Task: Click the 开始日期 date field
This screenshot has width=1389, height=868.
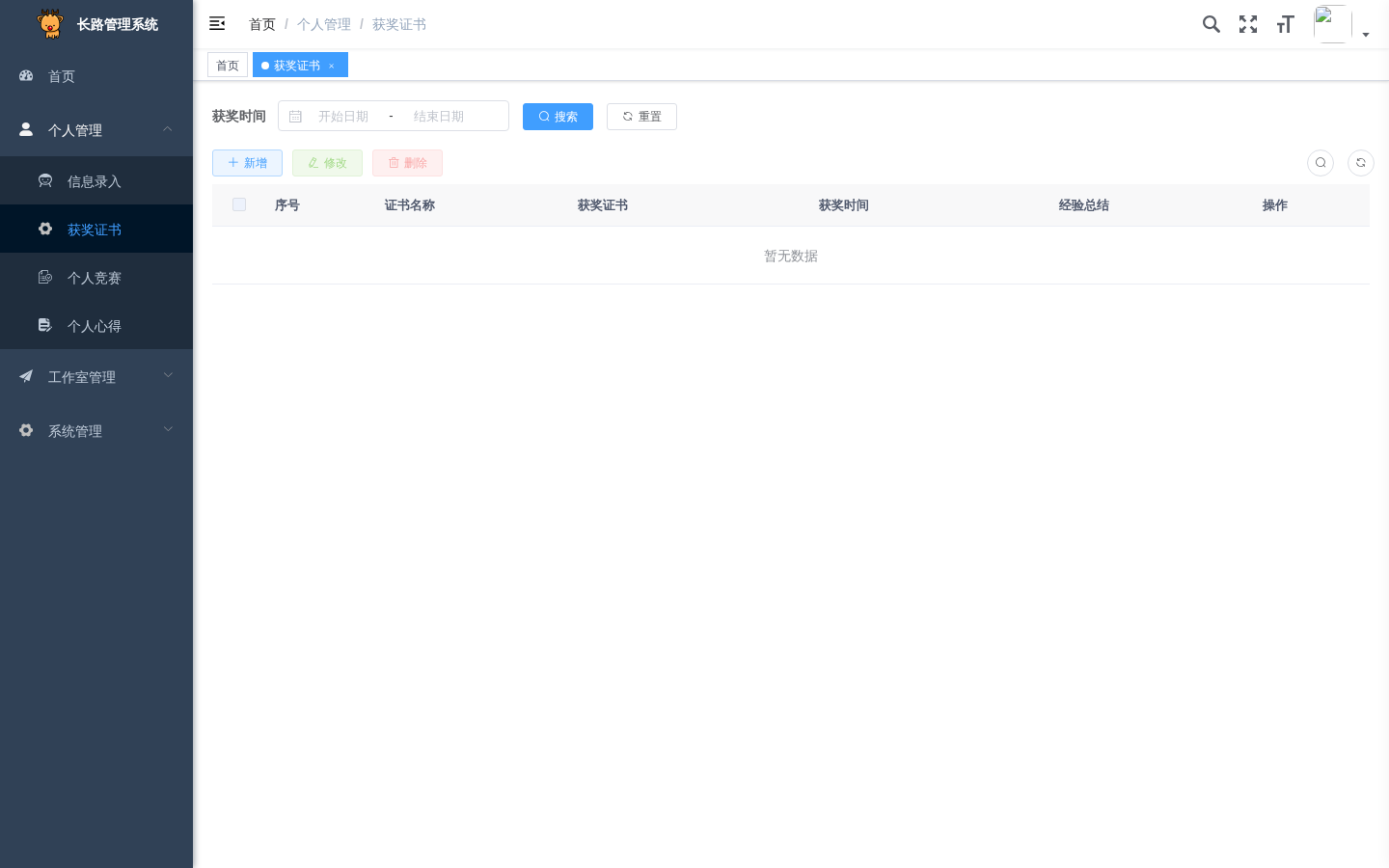Action: (343, 116)
